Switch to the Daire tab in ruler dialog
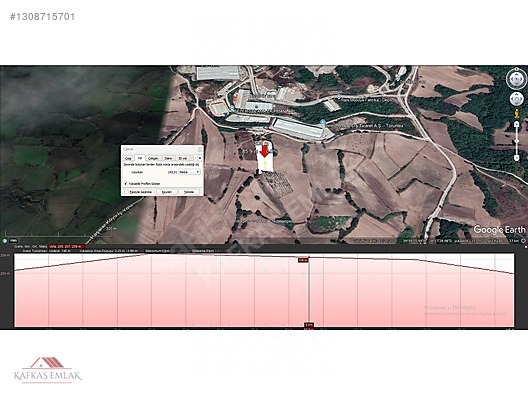This screenshot has width=528, height=396. (x=168, y=158)
